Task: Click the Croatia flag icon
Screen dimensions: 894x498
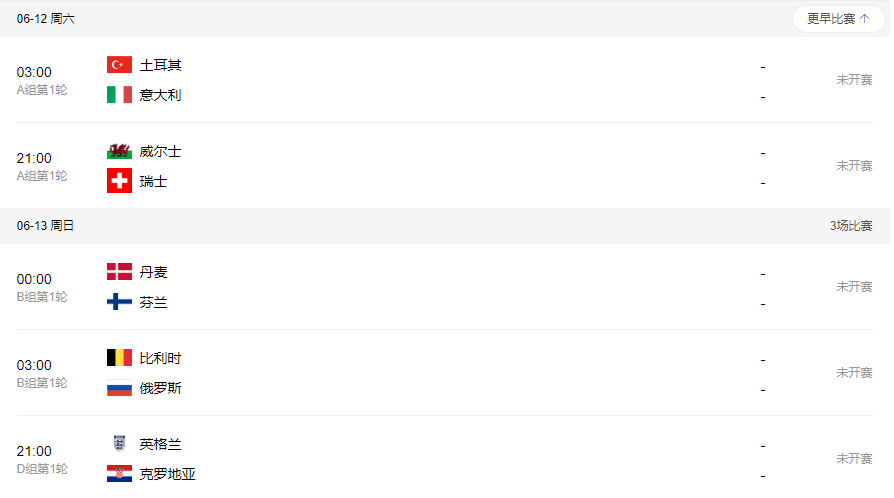Action: click(x=119, y=473)
